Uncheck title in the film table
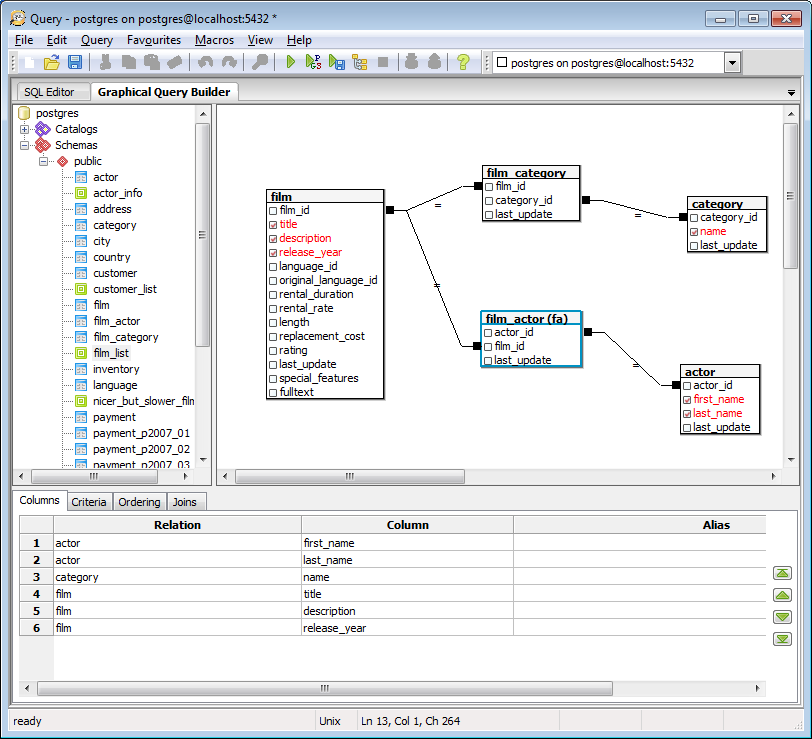This screenshot has height=739, width=812. [271, 225]
